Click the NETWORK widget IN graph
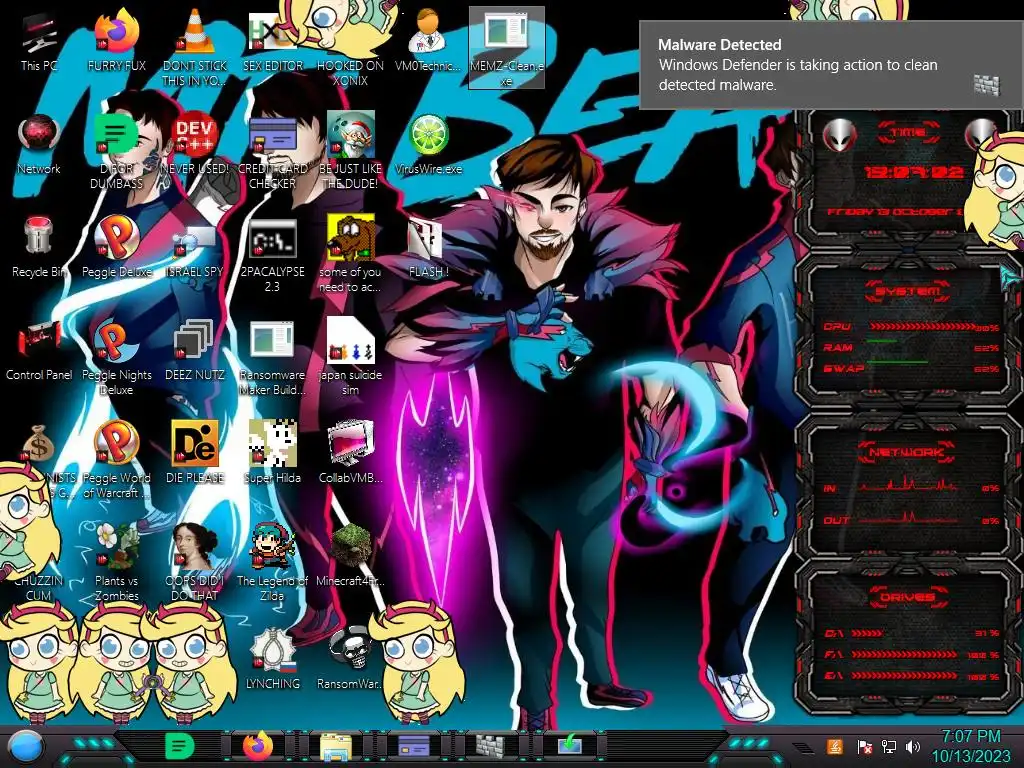 (x=908, y=485)
